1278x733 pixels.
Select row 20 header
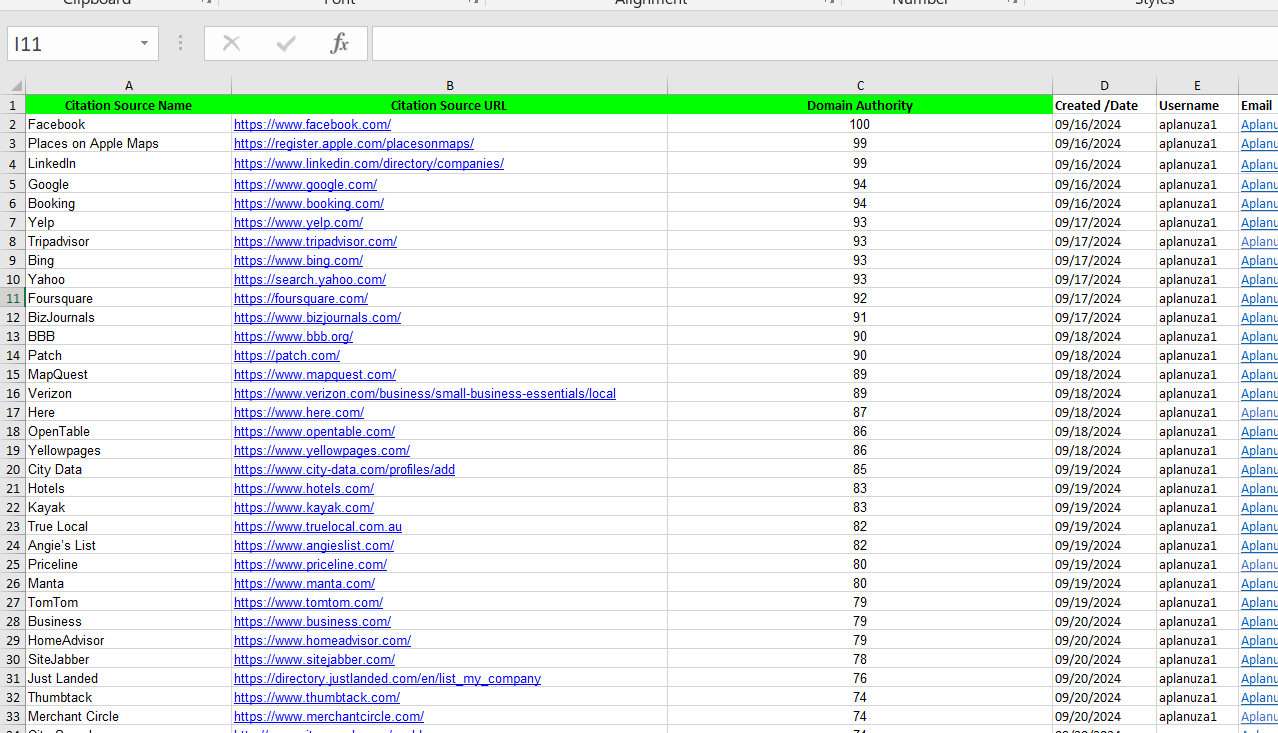tap(13, 469)
